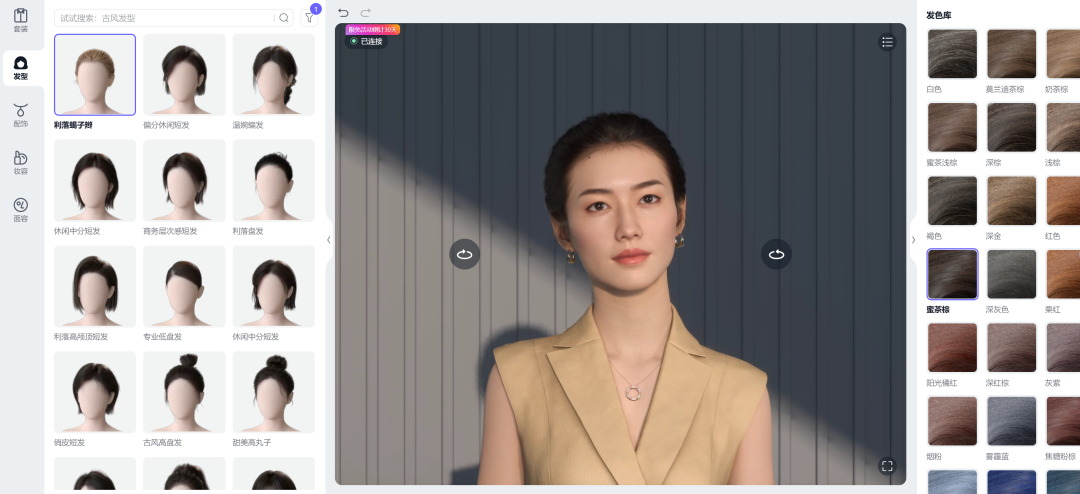Screen dimensions: 1080x494
Task: Select the 白色 hair color swatch
Action: coord(953,54)
